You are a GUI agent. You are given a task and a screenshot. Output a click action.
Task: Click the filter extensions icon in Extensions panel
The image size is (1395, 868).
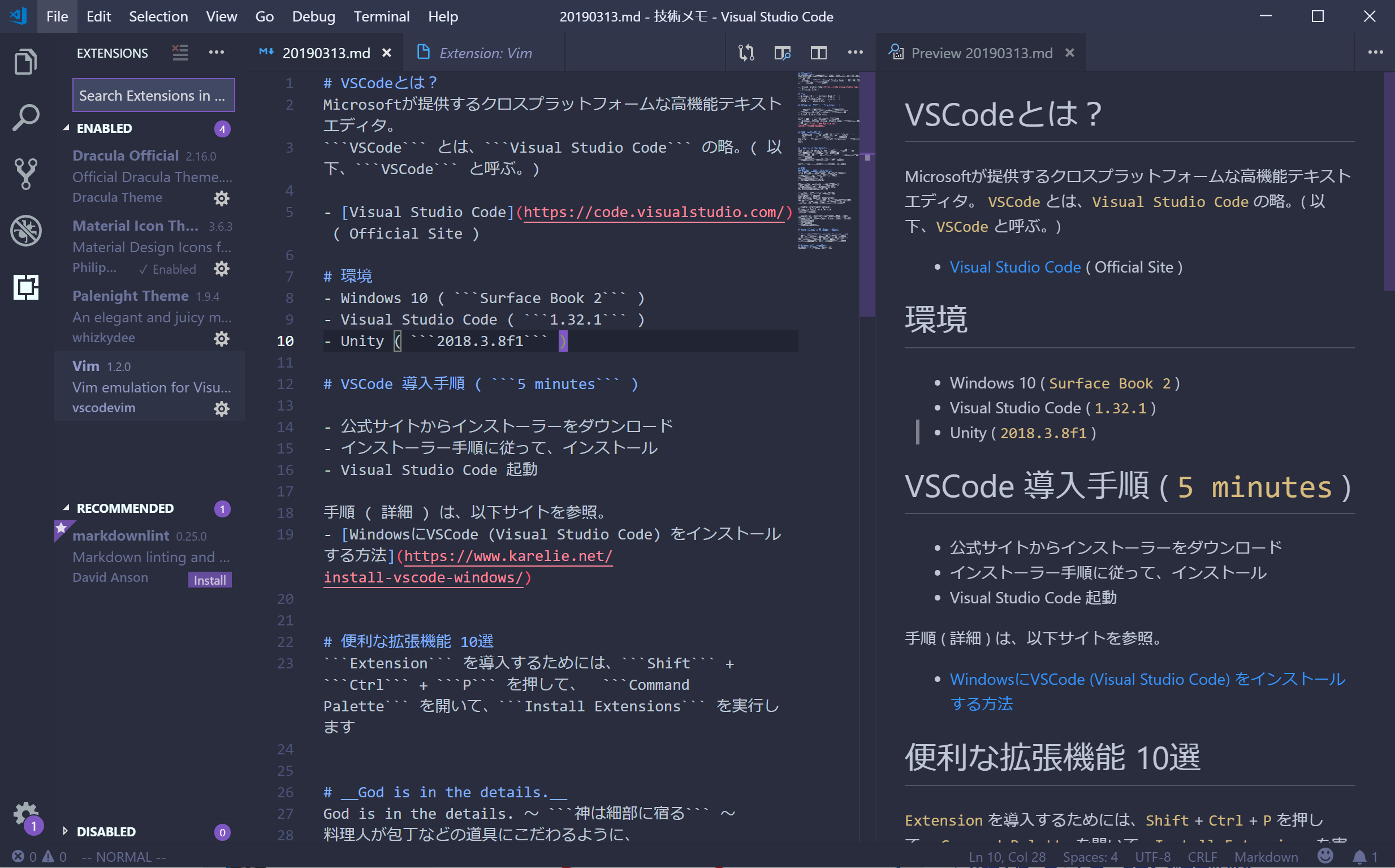180,52
